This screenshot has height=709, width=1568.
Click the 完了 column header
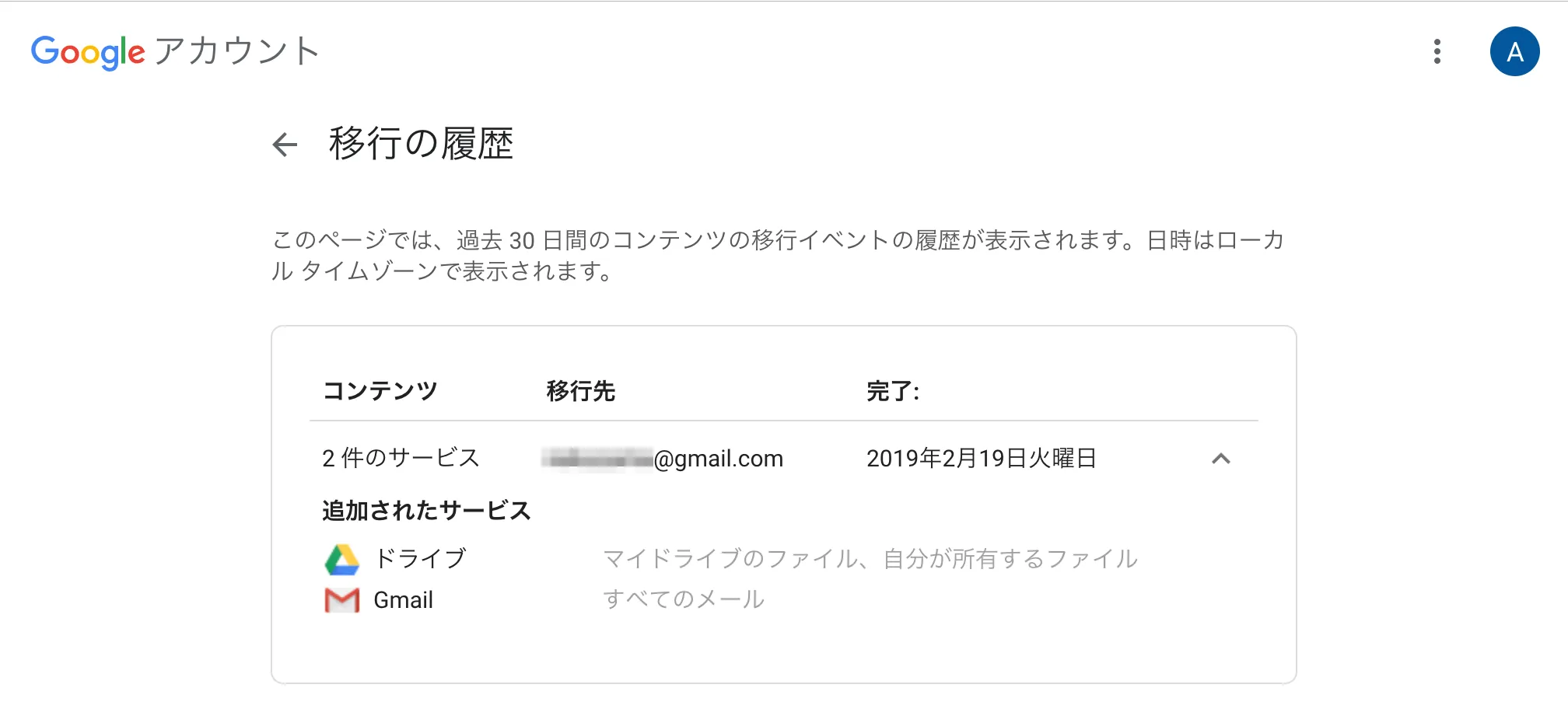point(893,391)
